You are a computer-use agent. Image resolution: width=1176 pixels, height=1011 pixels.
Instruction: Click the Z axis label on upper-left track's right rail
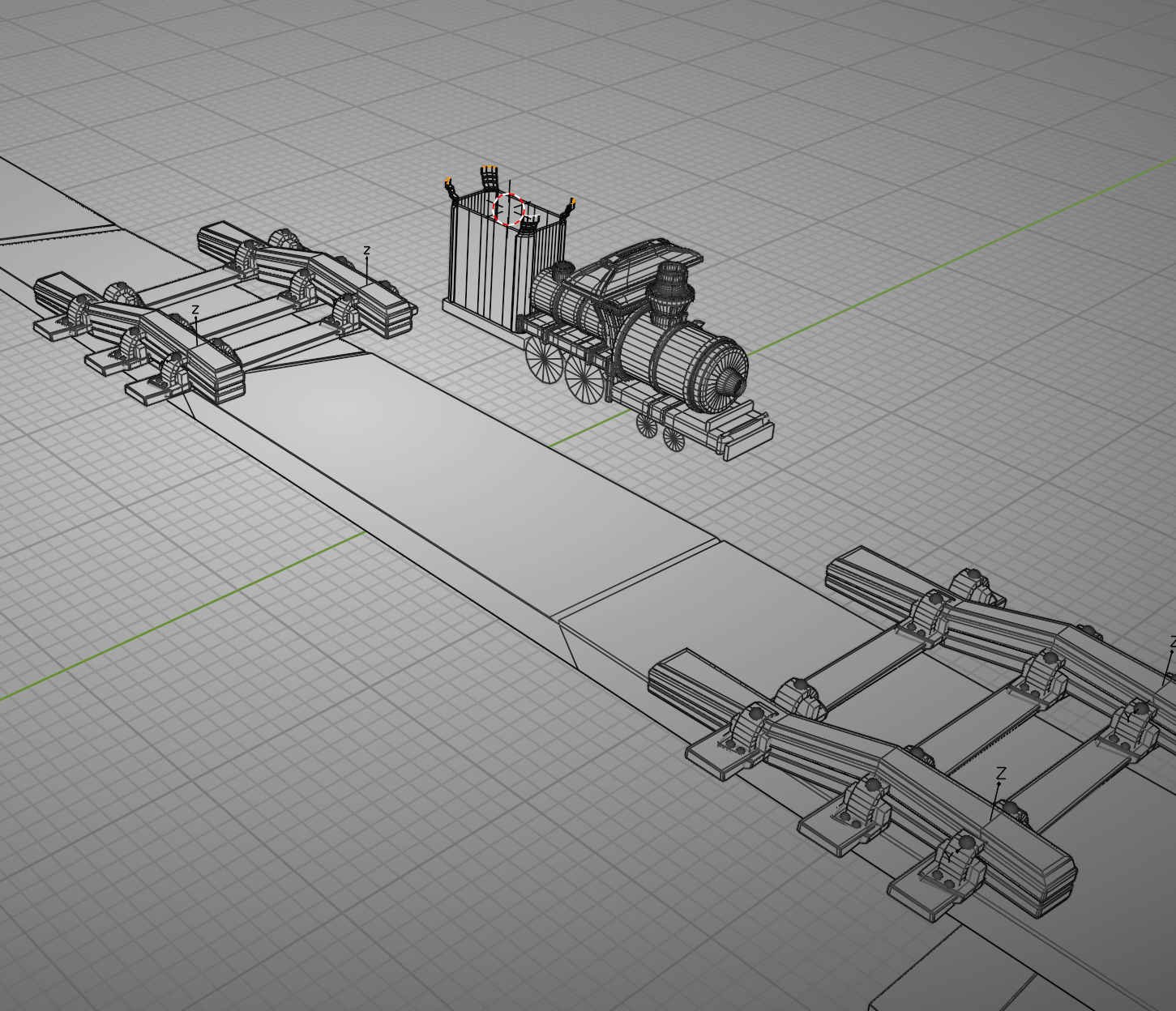click(x=366, y=250)
